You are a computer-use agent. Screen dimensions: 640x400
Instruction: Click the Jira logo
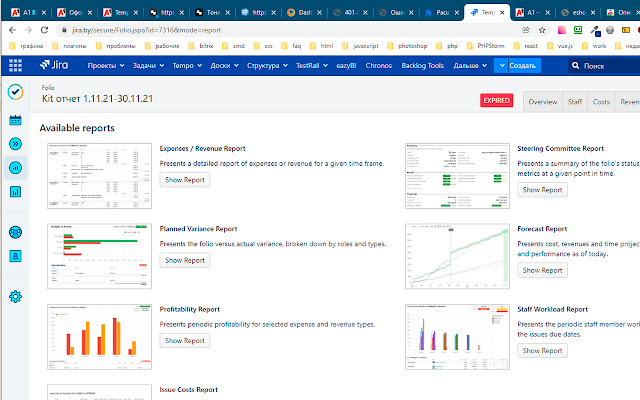[x=54, y=65]
